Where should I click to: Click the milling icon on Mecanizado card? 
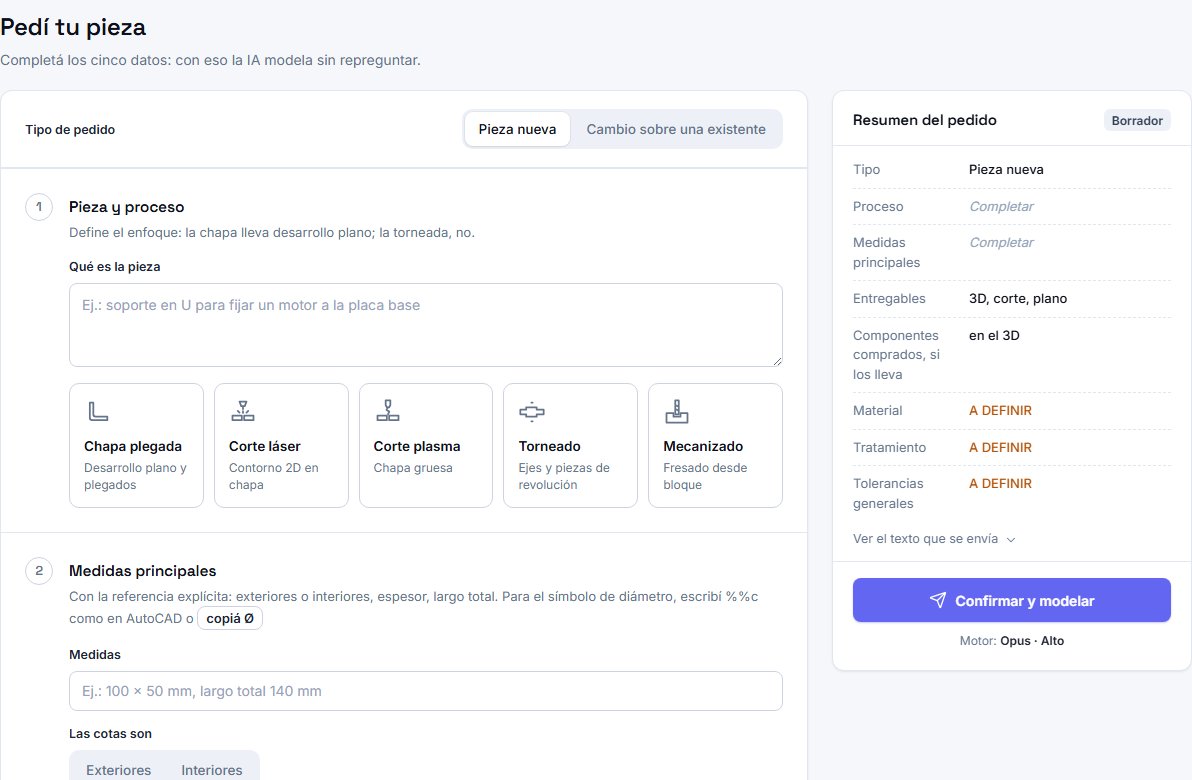(677, 411)
